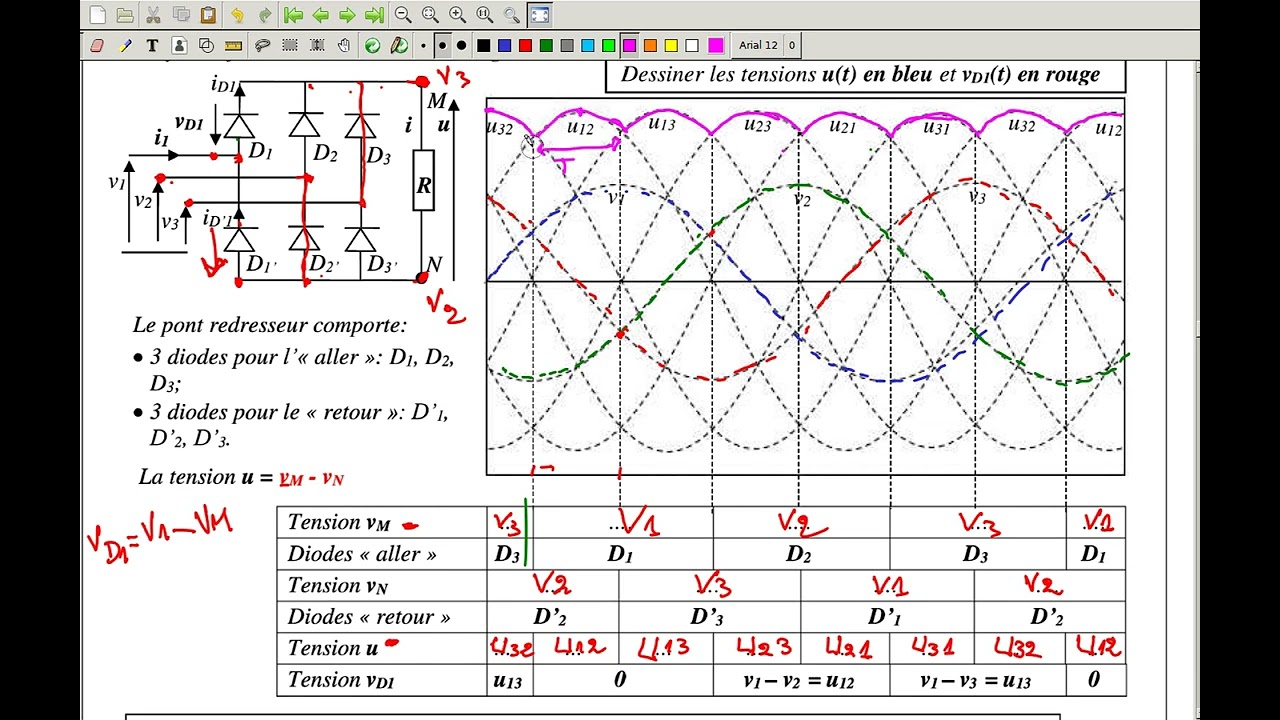Pick the light green color swatch
Viewport: 1280px width, 720px height.
[608, 45]
